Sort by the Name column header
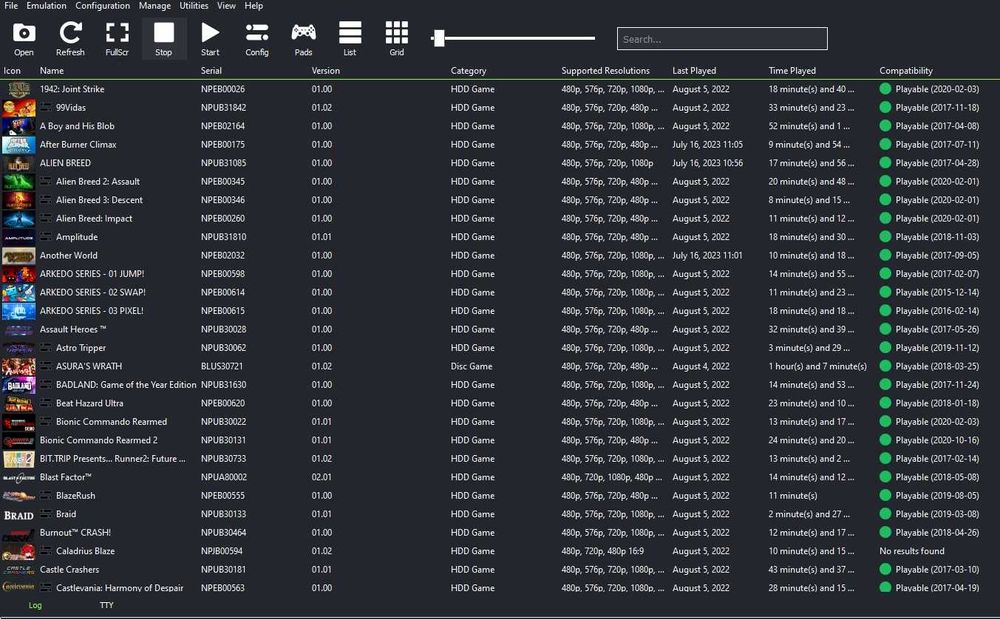This screenshot has height=619, width=1000. tap(52, 71)
